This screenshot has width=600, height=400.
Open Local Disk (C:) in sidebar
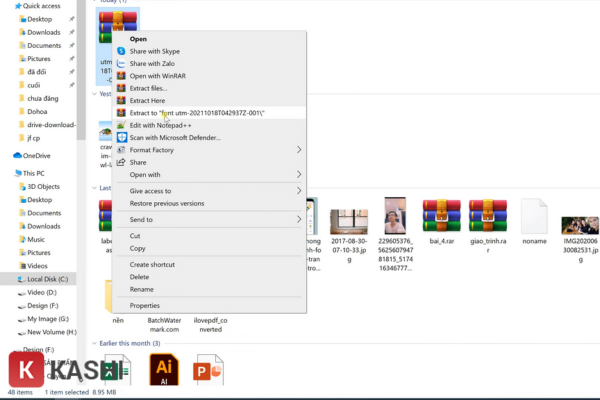pos(48,279)
